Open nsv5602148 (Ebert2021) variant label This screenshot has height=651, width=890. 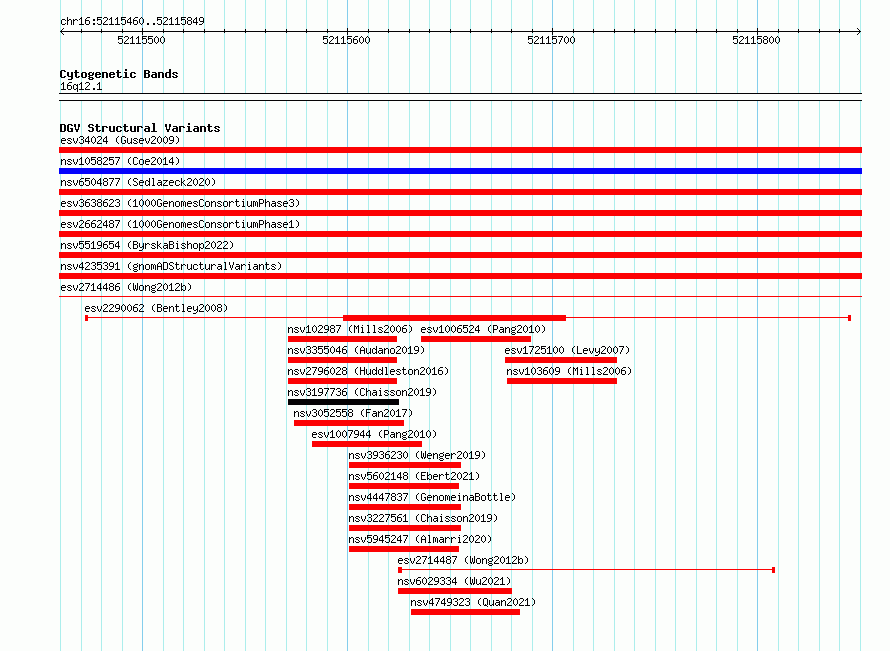414,476
